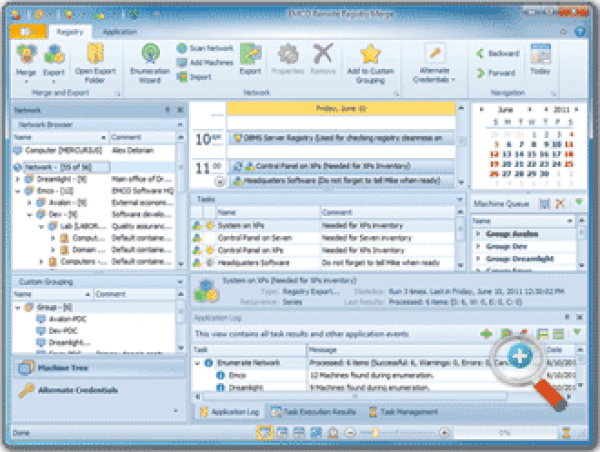Expand Group: Dreamlight in Machine Queue
Viewport: 600px width, 452px height.
[x=478, y=259]
